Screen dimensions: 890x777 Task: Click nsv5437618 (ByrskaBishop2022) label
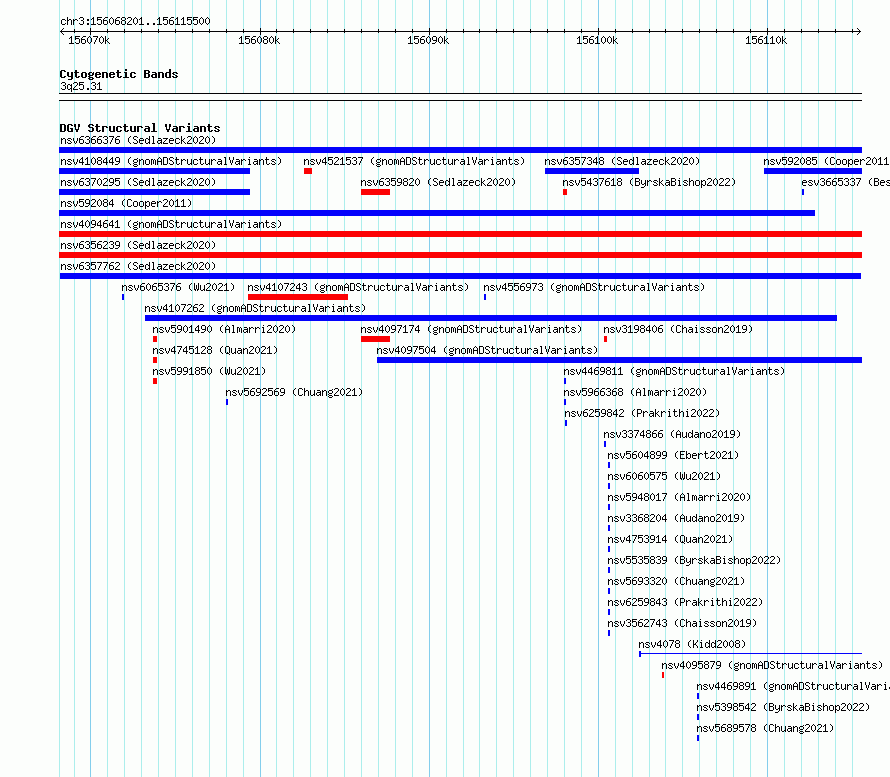(649, 182)
